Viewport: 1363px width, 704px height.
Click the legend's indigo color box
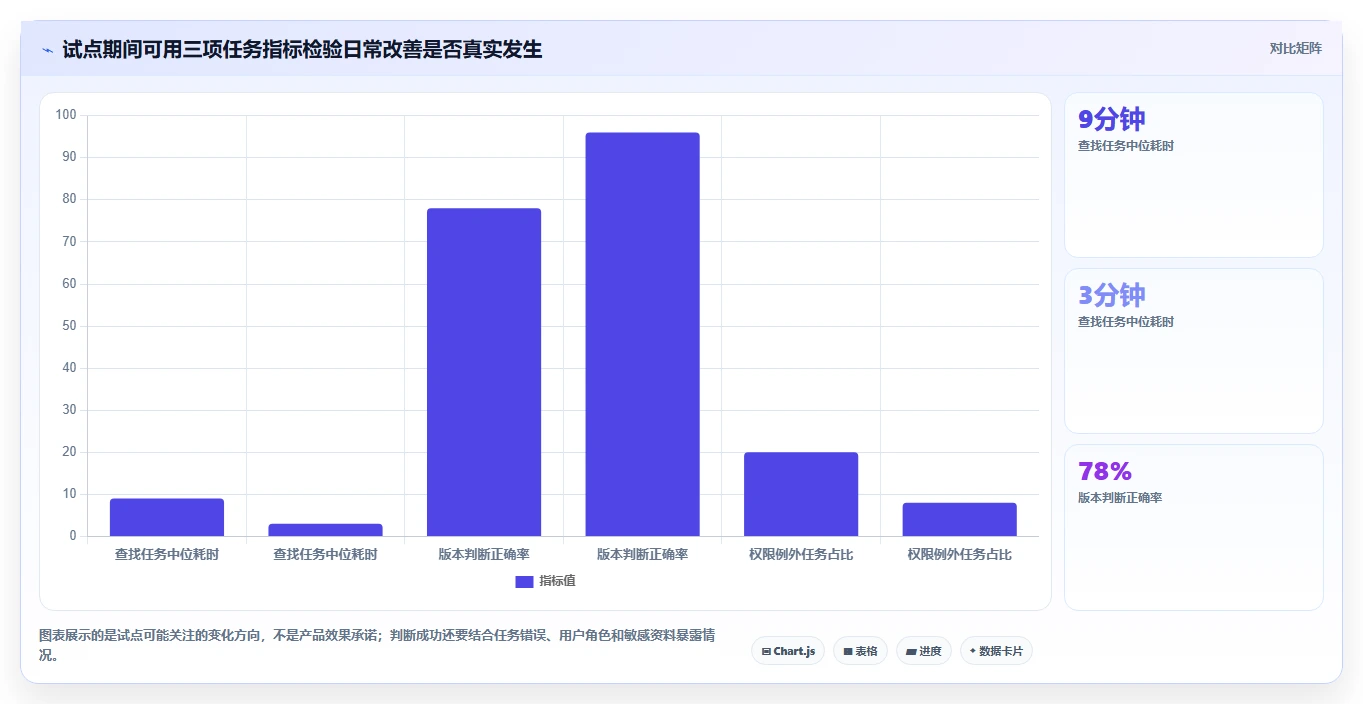tap(524, 582)
